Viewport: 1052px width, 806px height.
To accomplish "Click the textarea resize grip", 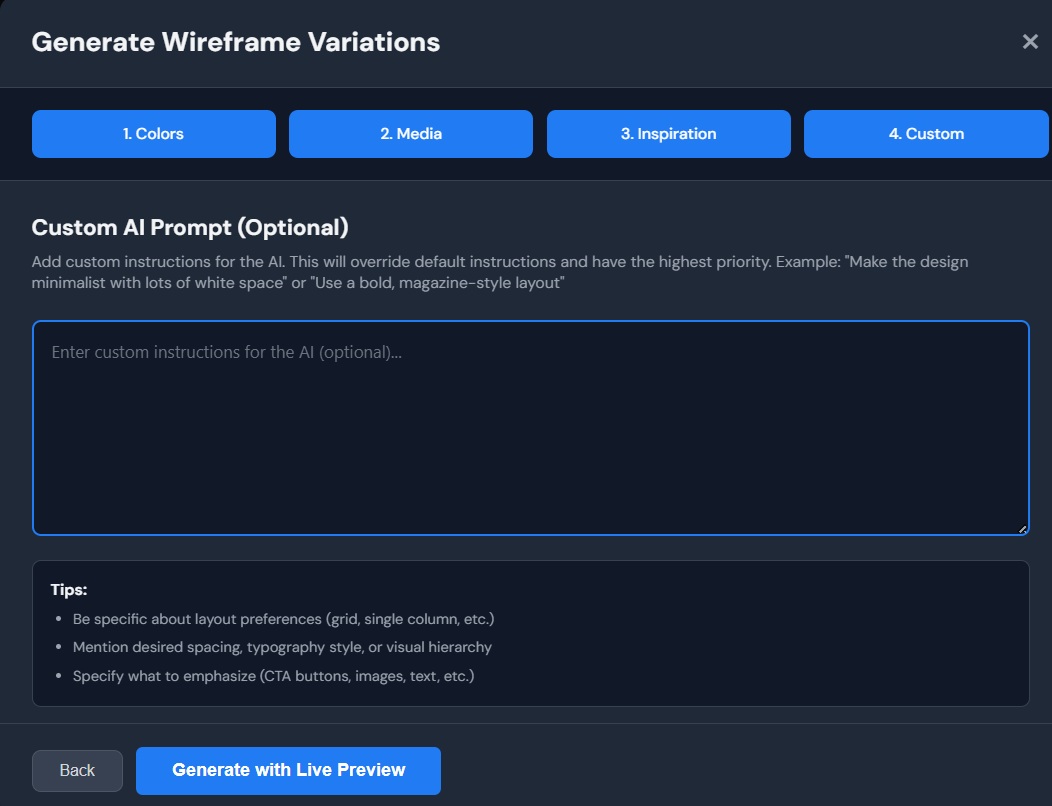I will pos(1021,527).
